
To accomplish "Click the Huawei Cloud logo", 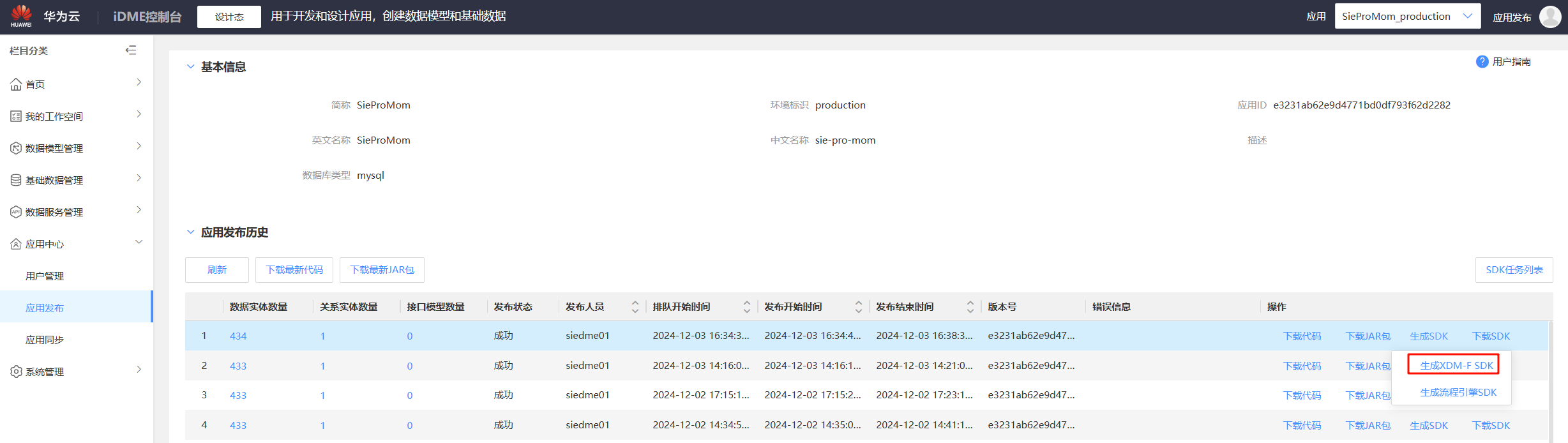I will coord(21,15).
